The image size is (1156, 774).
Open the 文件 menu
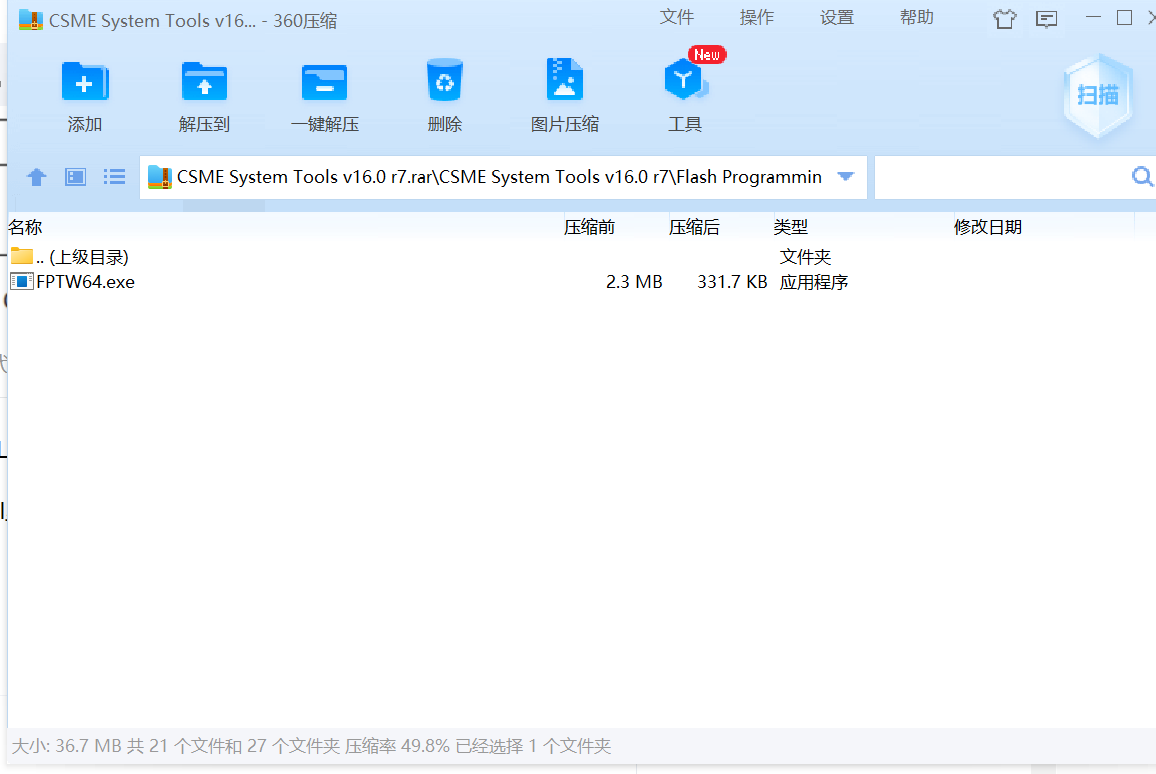pos(677,18)
